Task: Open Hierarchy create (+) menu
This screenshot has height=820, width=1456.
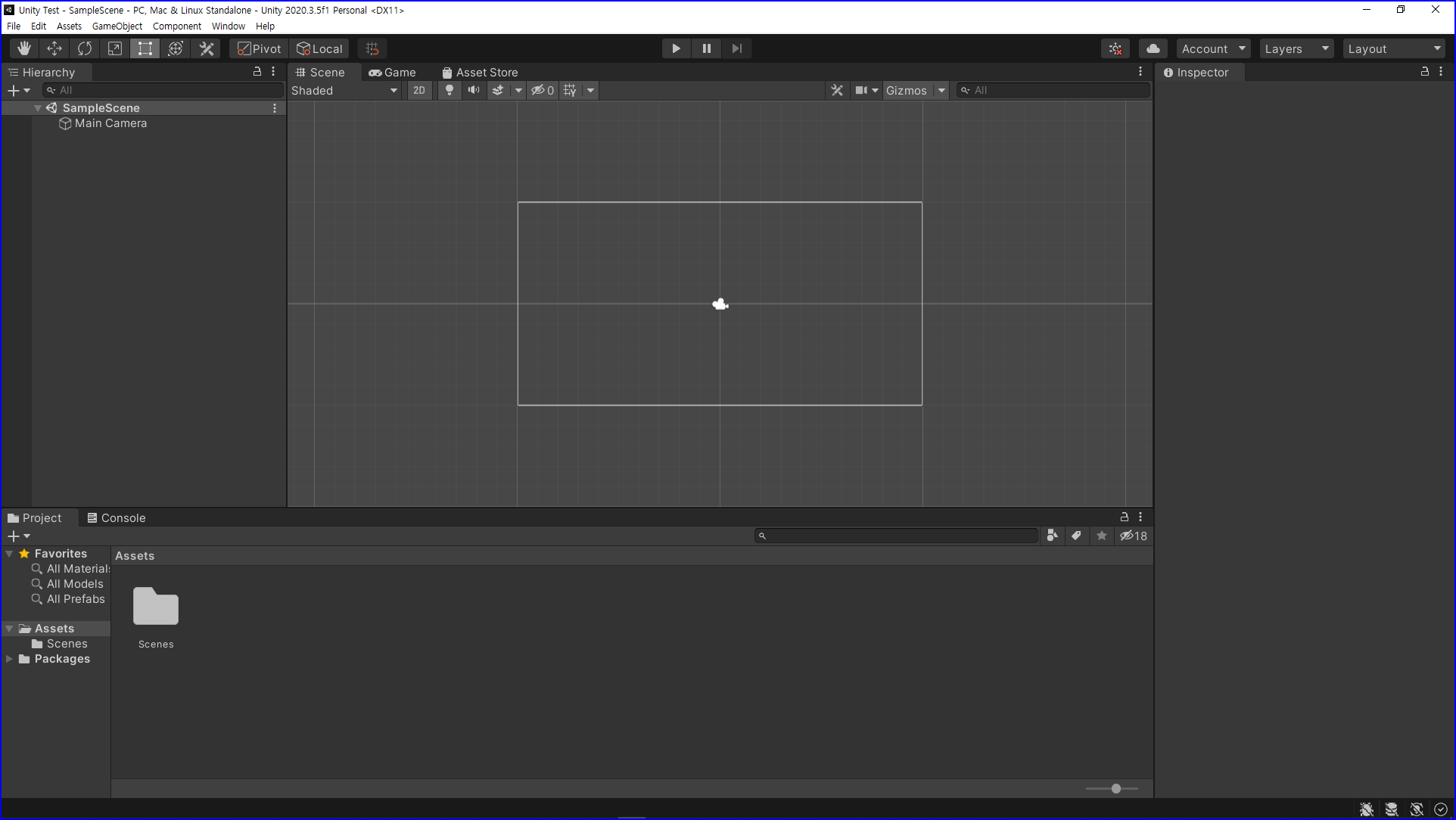Action: (x=19, y=90)
